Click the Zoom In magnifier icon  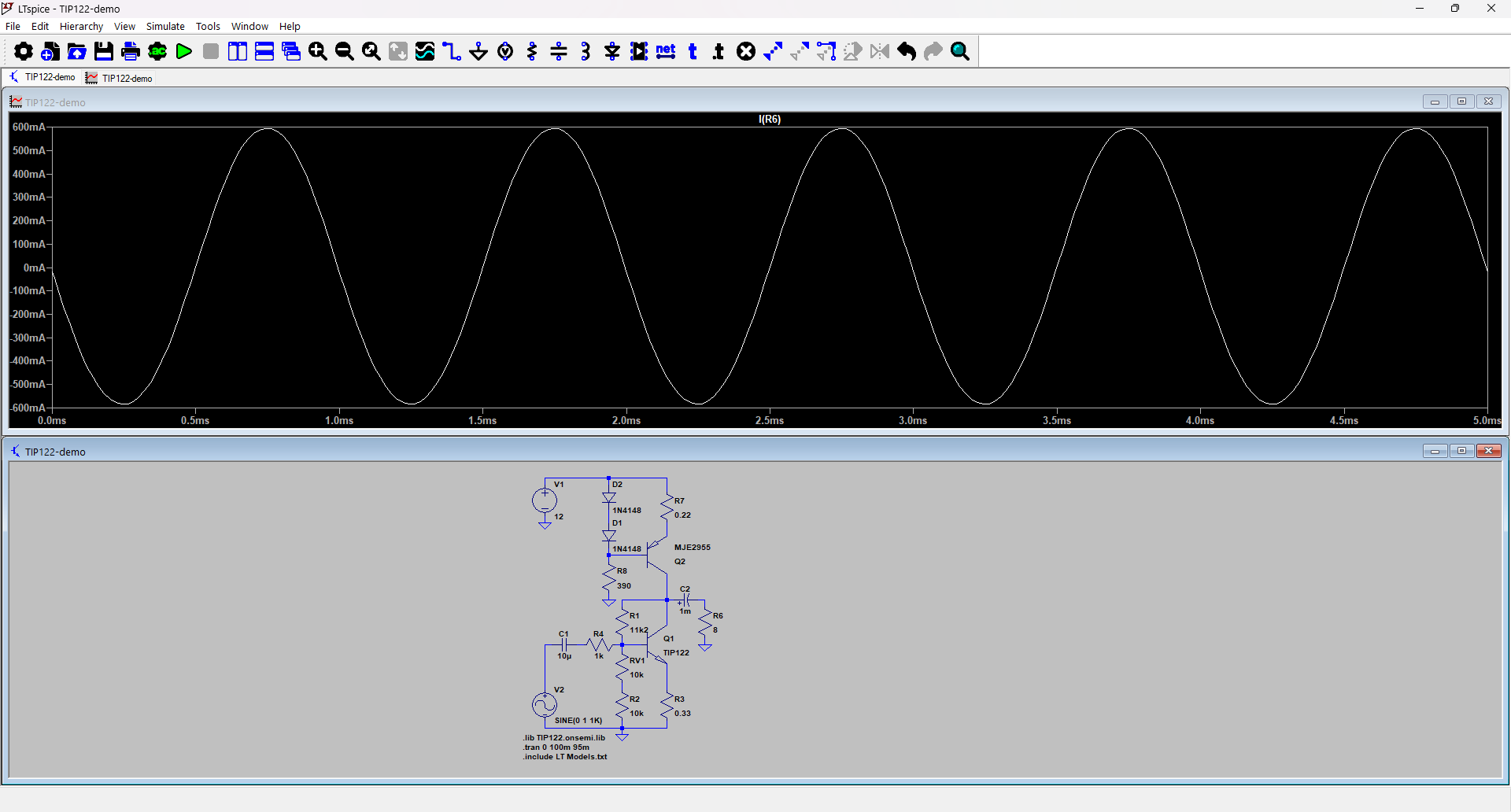coord(318,52)
